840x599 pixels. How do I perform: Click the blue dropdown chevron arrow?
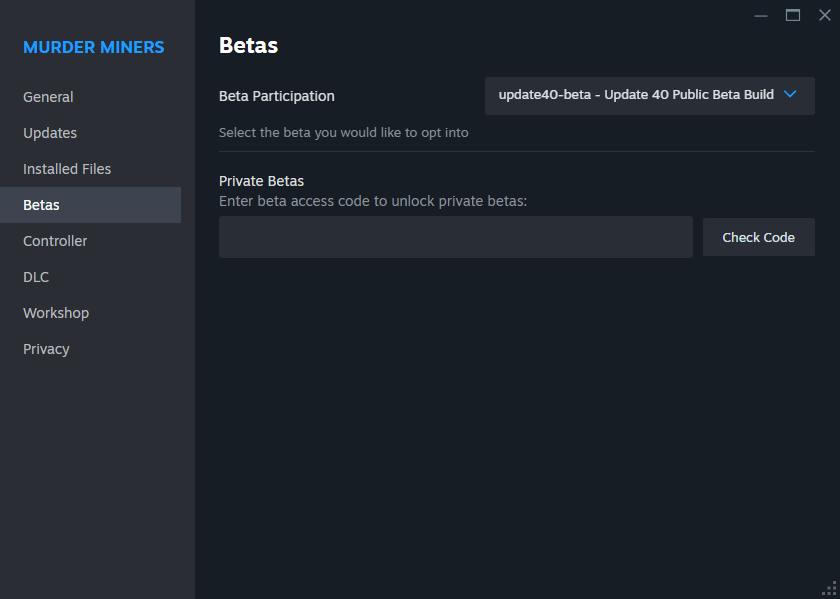coord(790,94)
